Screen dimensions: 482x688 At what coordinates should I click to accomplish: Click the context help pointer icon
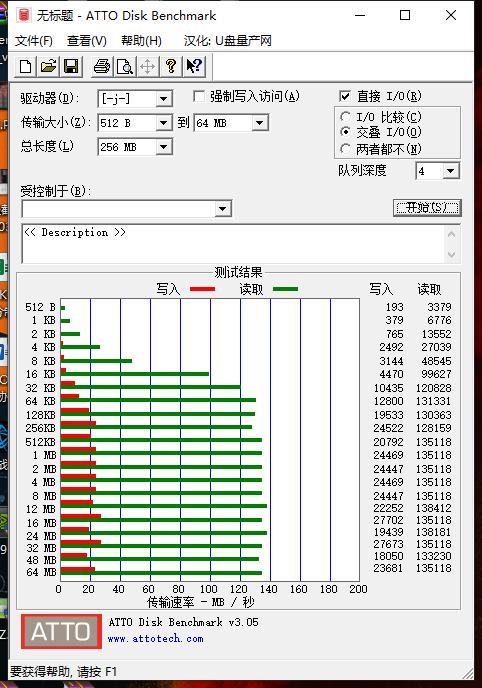click(193, 67)
